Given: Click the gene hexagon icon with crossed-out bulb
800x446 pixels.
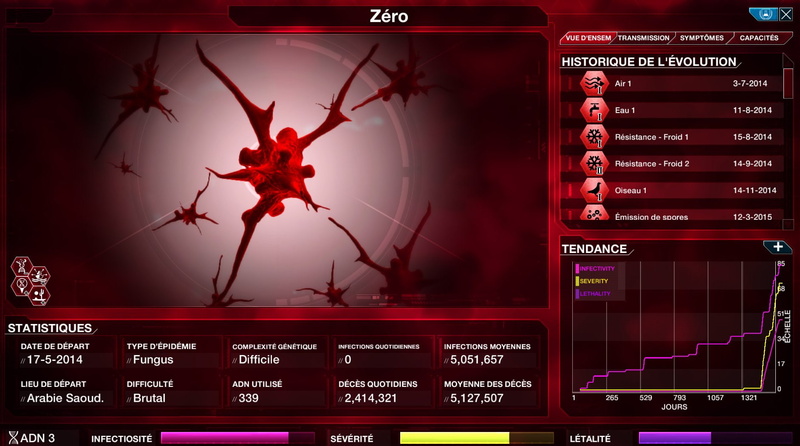Looking at the screenshot, I should pos(22,285).
